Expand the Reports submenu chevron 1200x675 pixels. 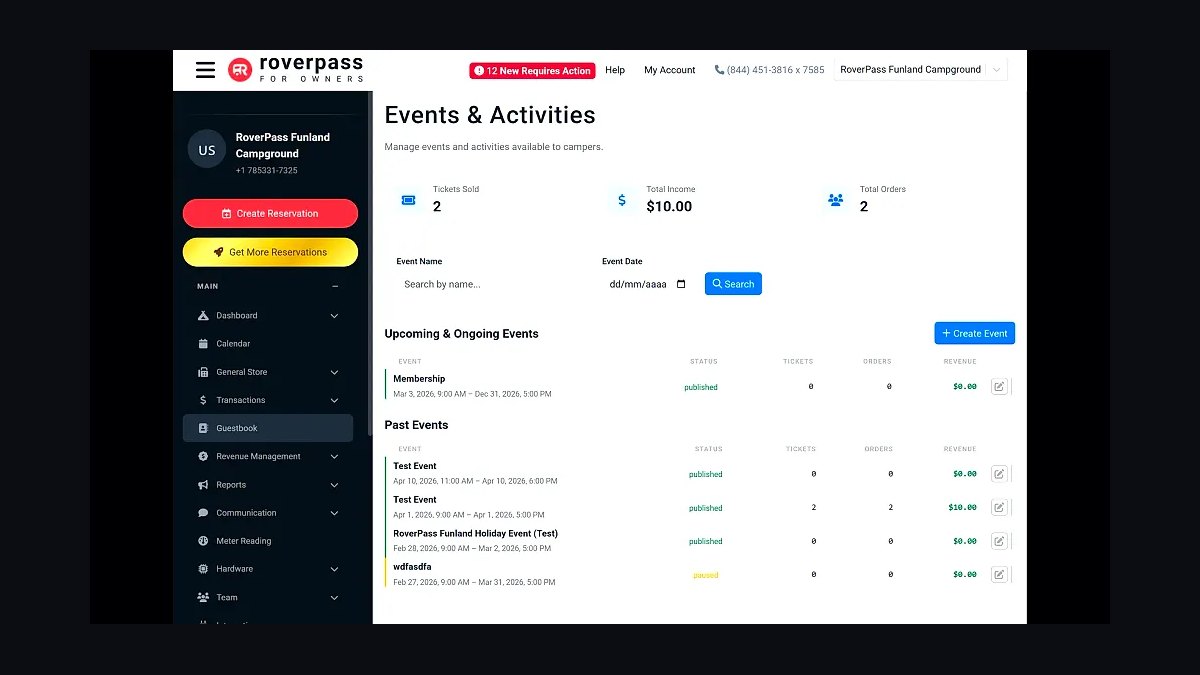334,485
